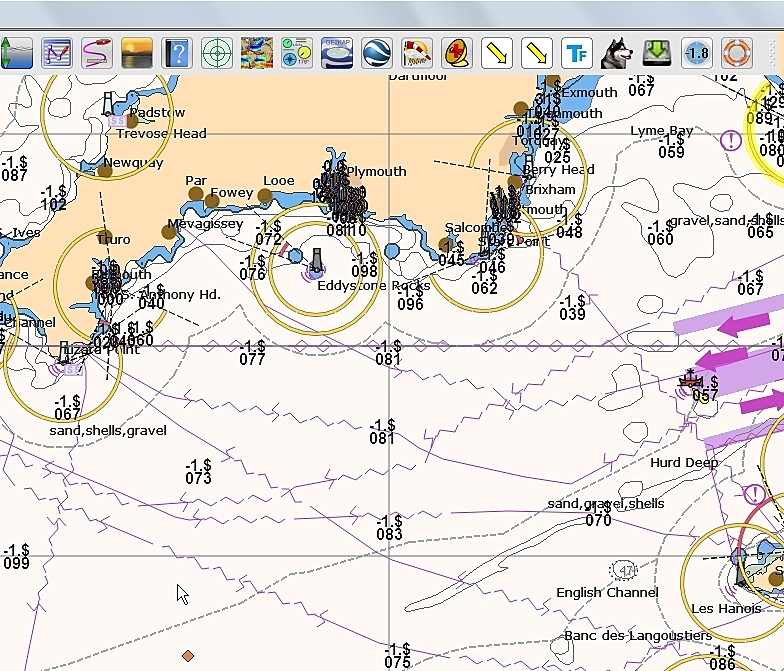Click the red wreck ship symbol near 057

pos(690,378)
